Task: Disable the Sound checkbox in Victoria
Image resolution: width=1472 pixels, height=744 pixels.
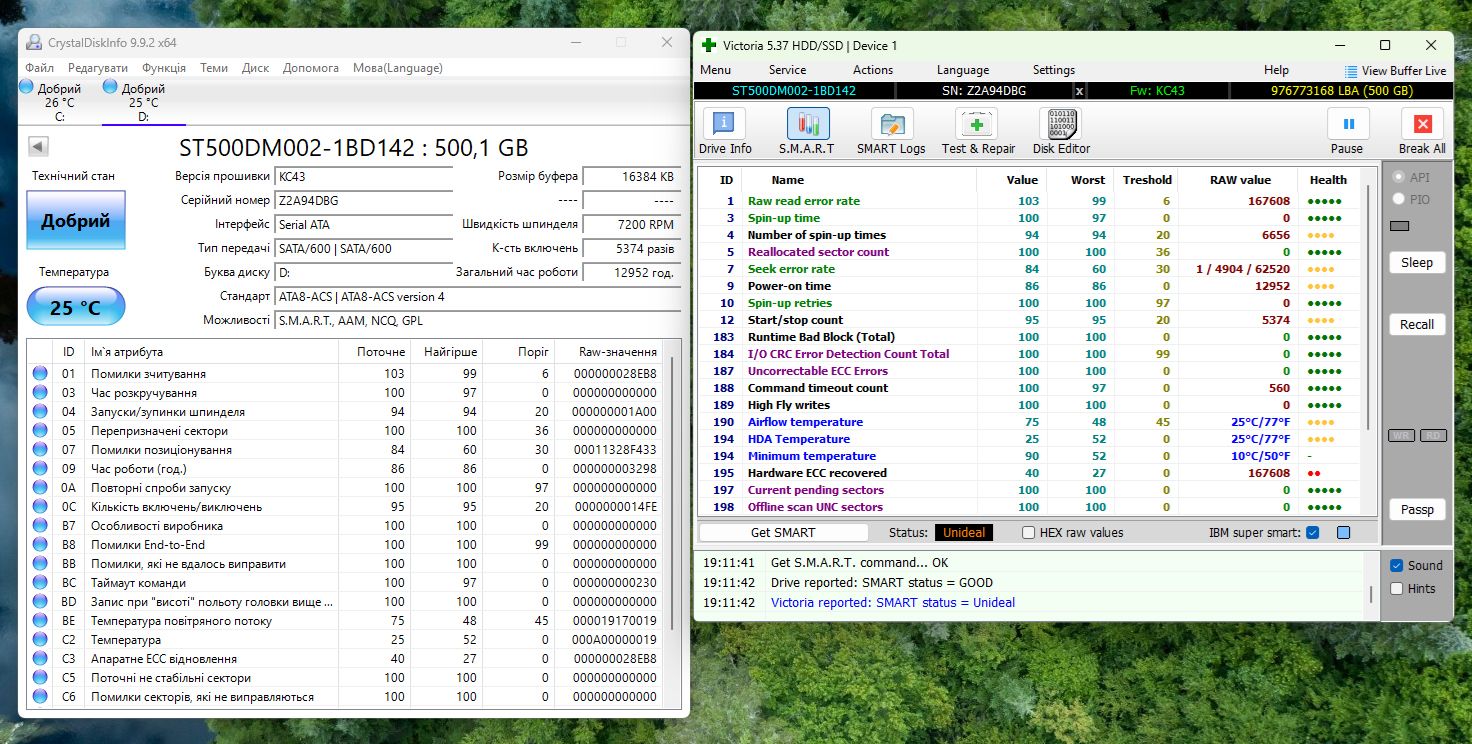Action: 1397,566
